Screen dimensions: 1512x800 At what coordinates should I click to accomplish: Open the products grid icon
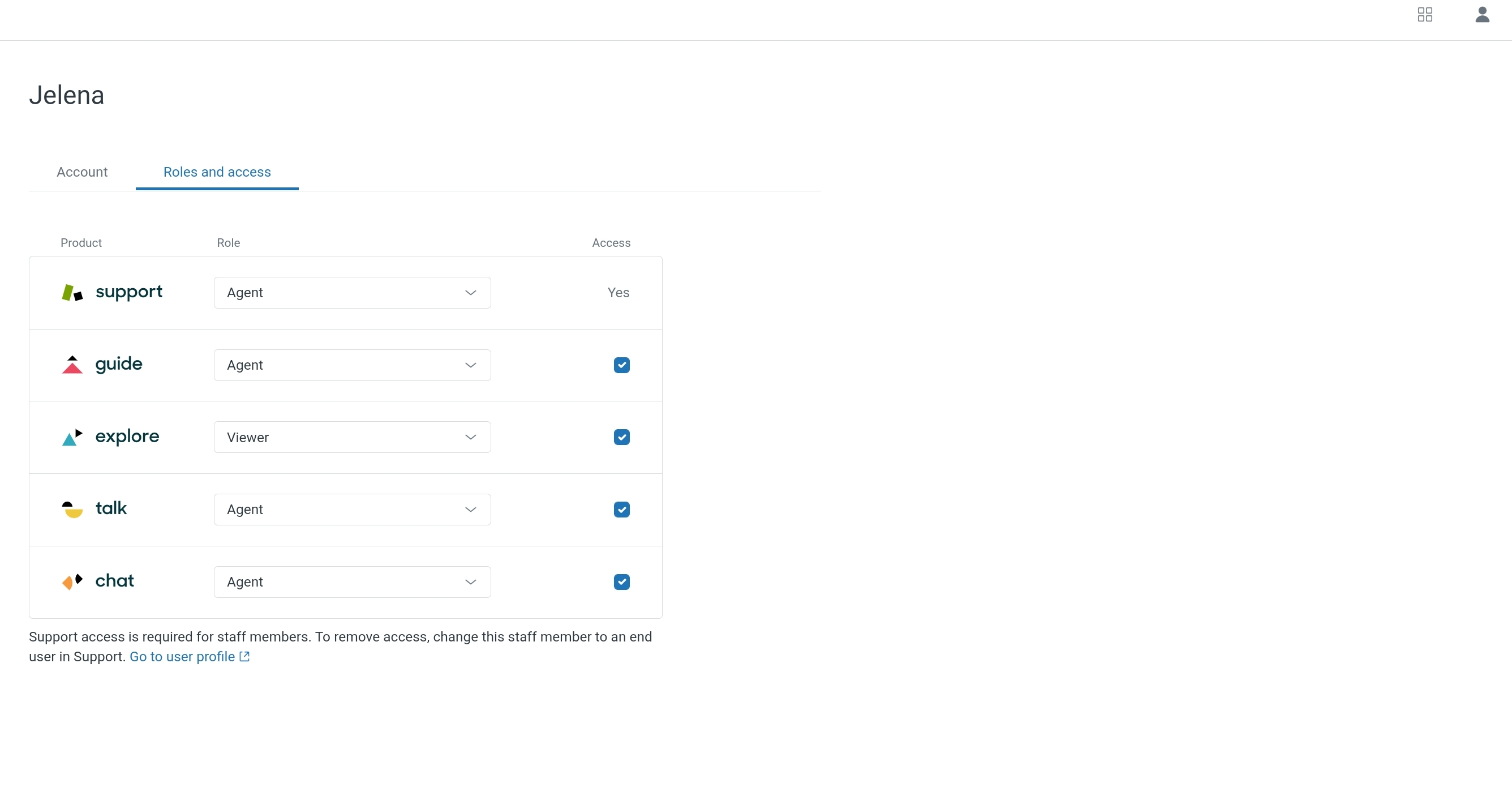click(x=1424, y=15)
